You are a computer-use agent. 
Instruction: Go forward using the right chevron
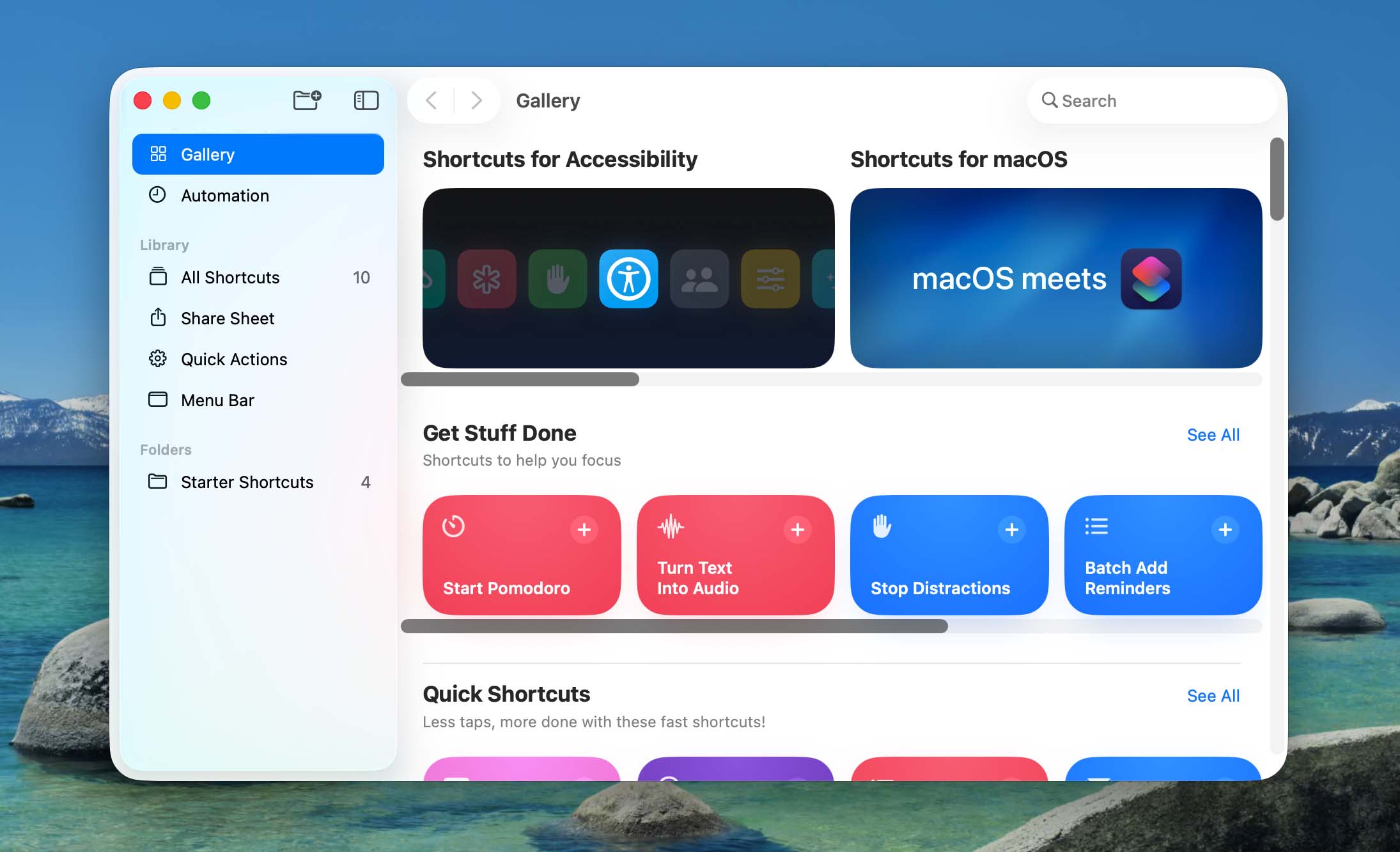[x=476, y=100]
